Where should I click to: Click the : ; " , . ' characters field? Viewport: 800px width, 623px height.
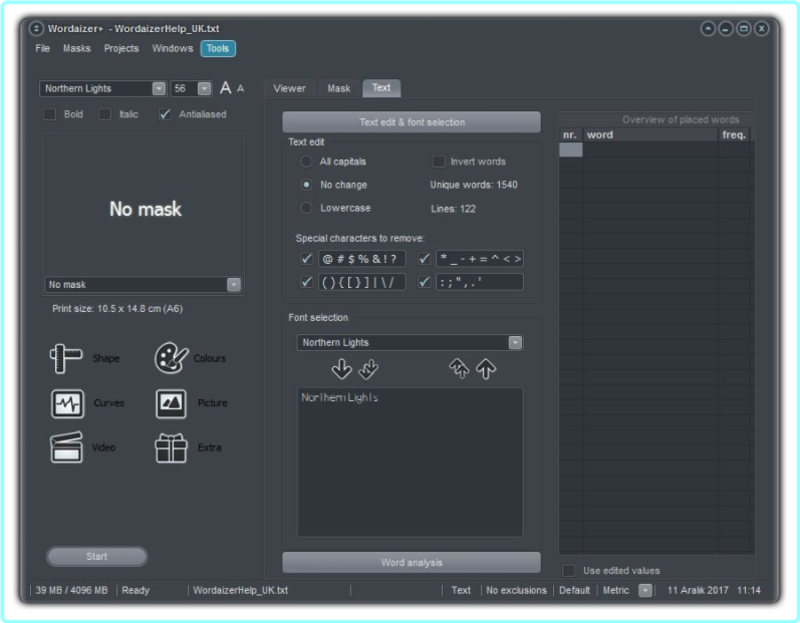click(480, 282)
